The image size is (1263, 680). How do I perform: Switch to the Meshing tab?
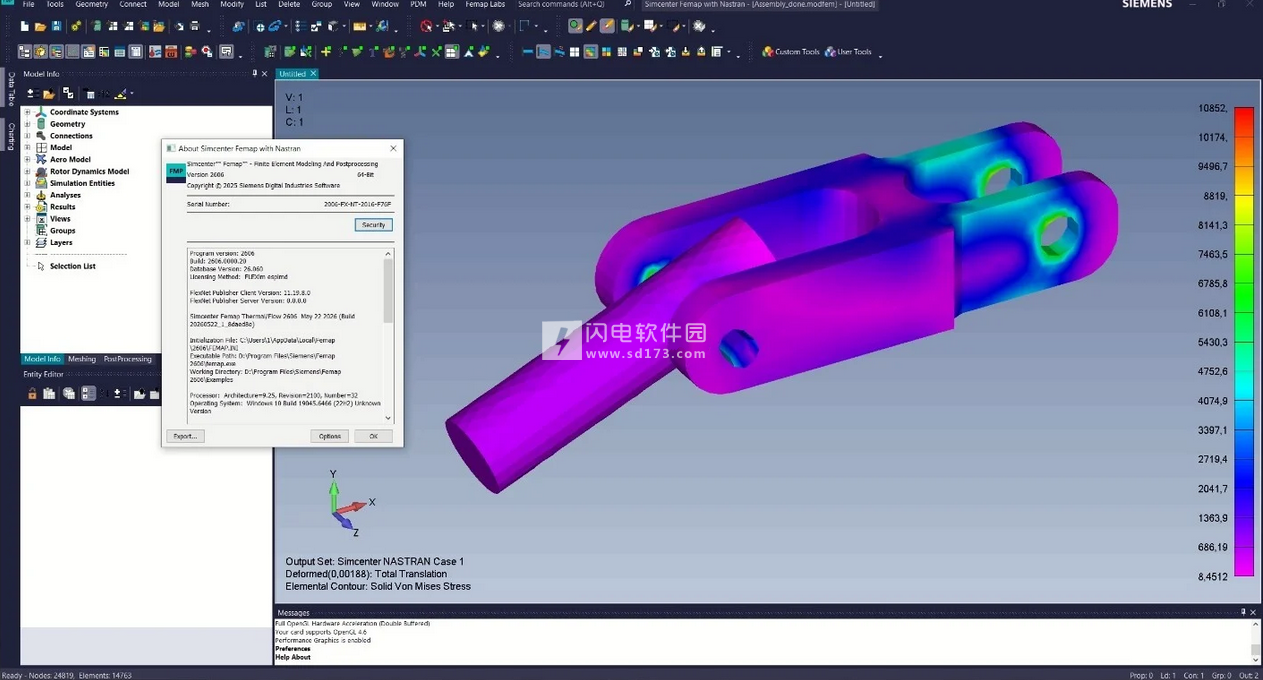(82, 359)
